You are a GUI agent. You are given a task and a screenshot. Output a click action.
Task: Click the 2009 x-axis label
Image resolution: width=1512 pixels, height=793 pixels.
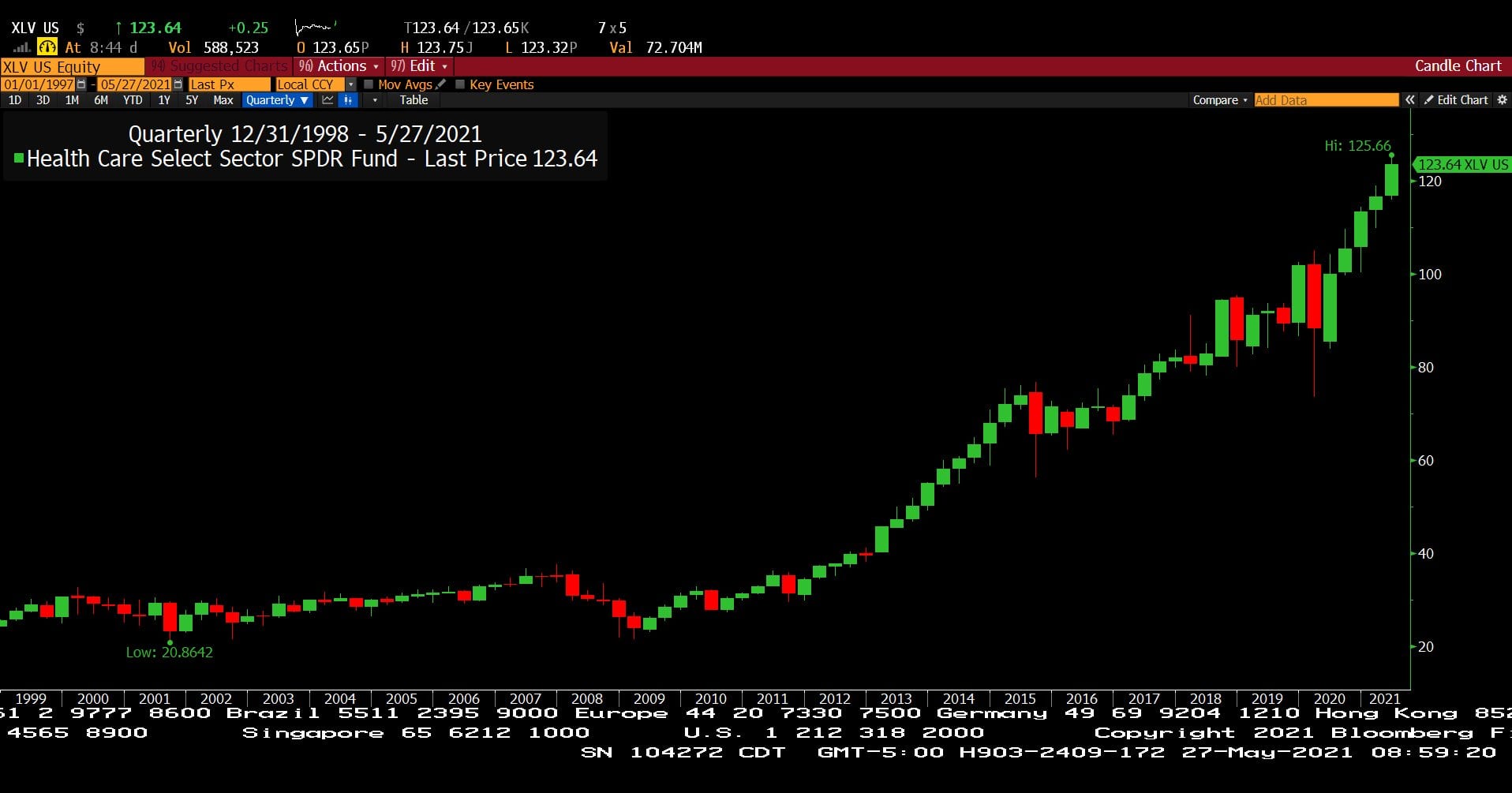pos(649,699)
